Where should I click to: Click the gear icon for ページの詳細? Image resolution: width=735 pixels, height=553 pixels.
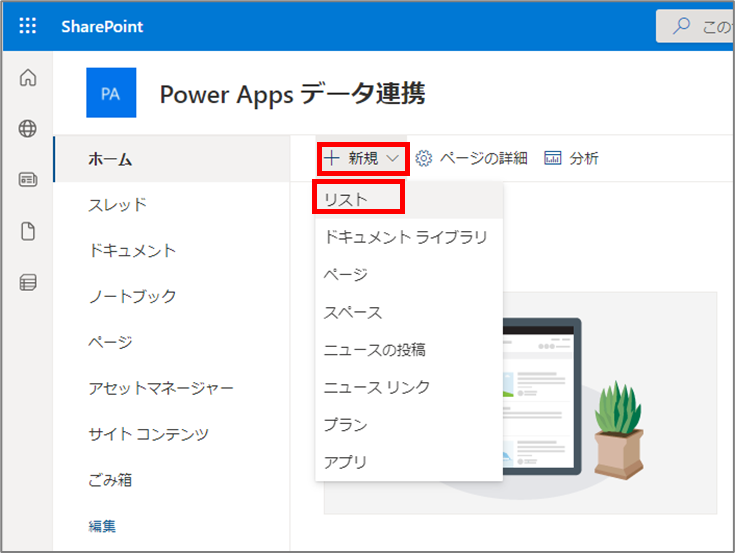click(424, 158)
